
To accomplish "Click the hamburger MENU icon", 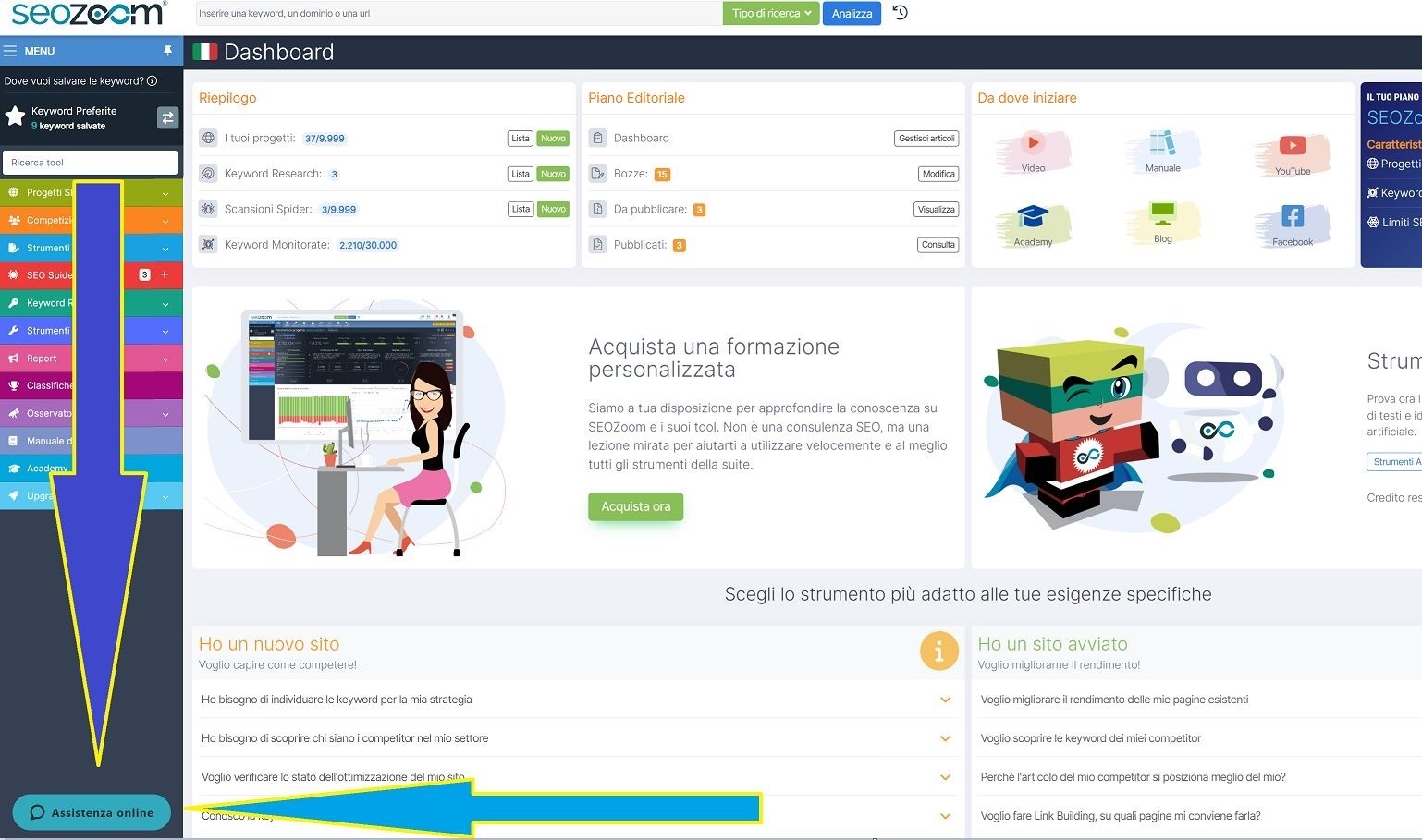I will click(10, 51).
